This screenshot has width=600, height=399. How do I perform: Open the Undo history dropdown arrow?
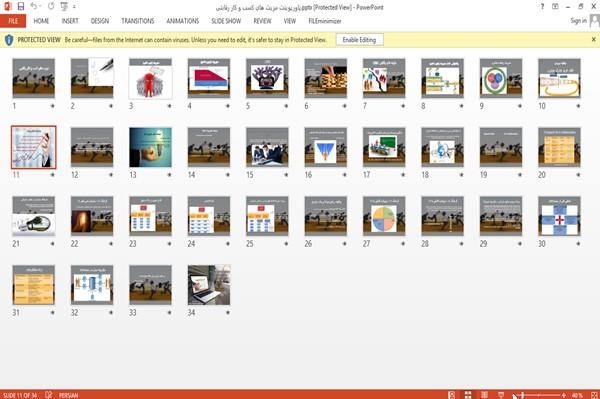pyautogui.click(x=41, y=7)
